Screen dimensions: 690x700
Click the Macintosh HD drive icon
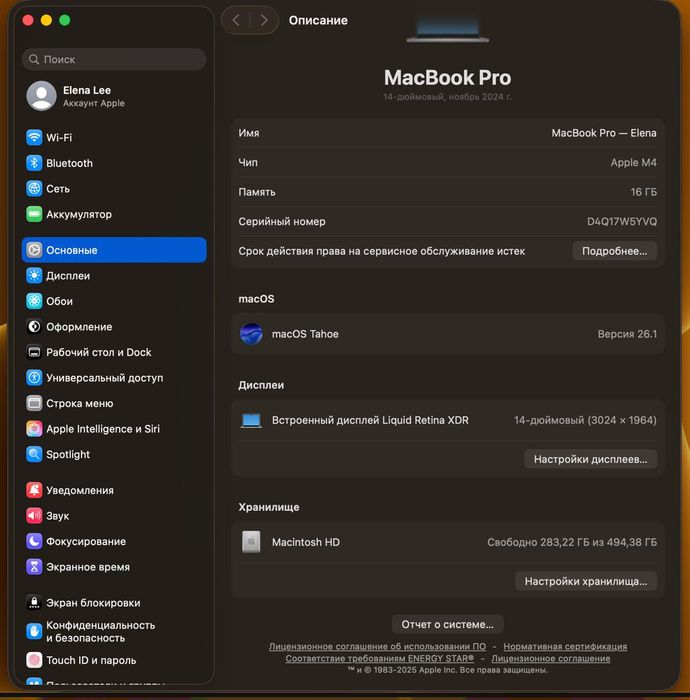[x=251, y=542]
